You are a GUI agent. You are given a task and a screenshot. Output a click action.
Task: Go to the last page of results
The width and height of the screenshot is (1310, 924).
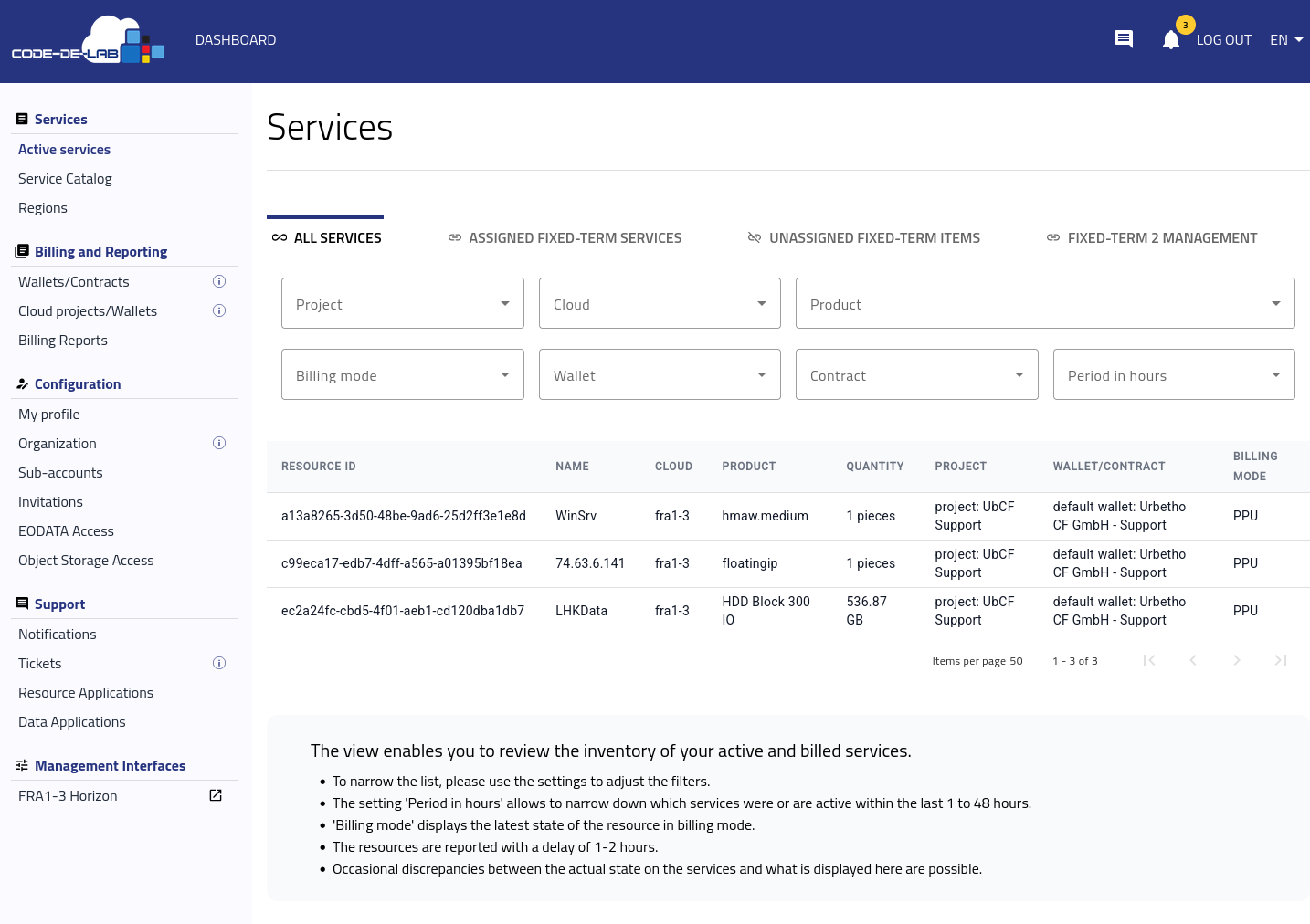(x=1281, y=660)
